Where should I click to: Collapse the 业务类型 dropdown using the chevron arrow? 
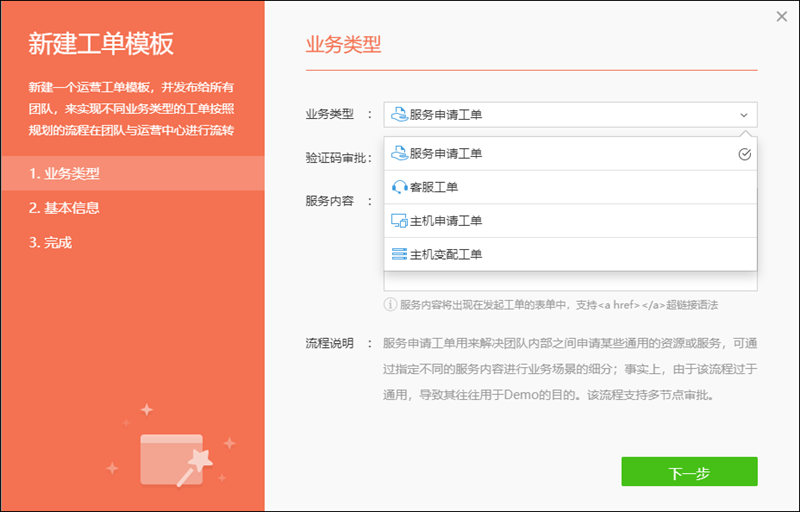(743, 115)
